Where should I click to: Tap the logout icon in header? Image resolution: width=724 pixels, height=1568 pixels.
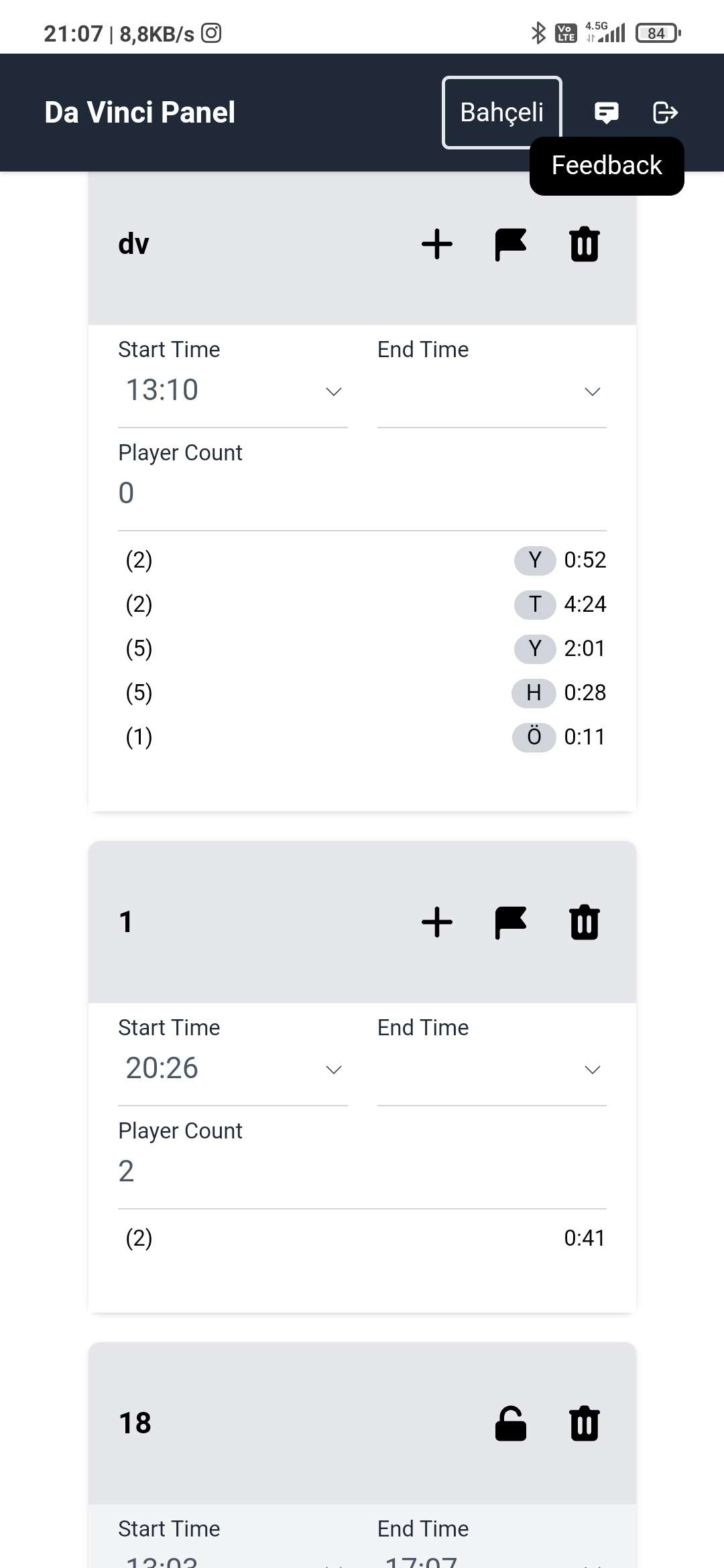(665, 113)
